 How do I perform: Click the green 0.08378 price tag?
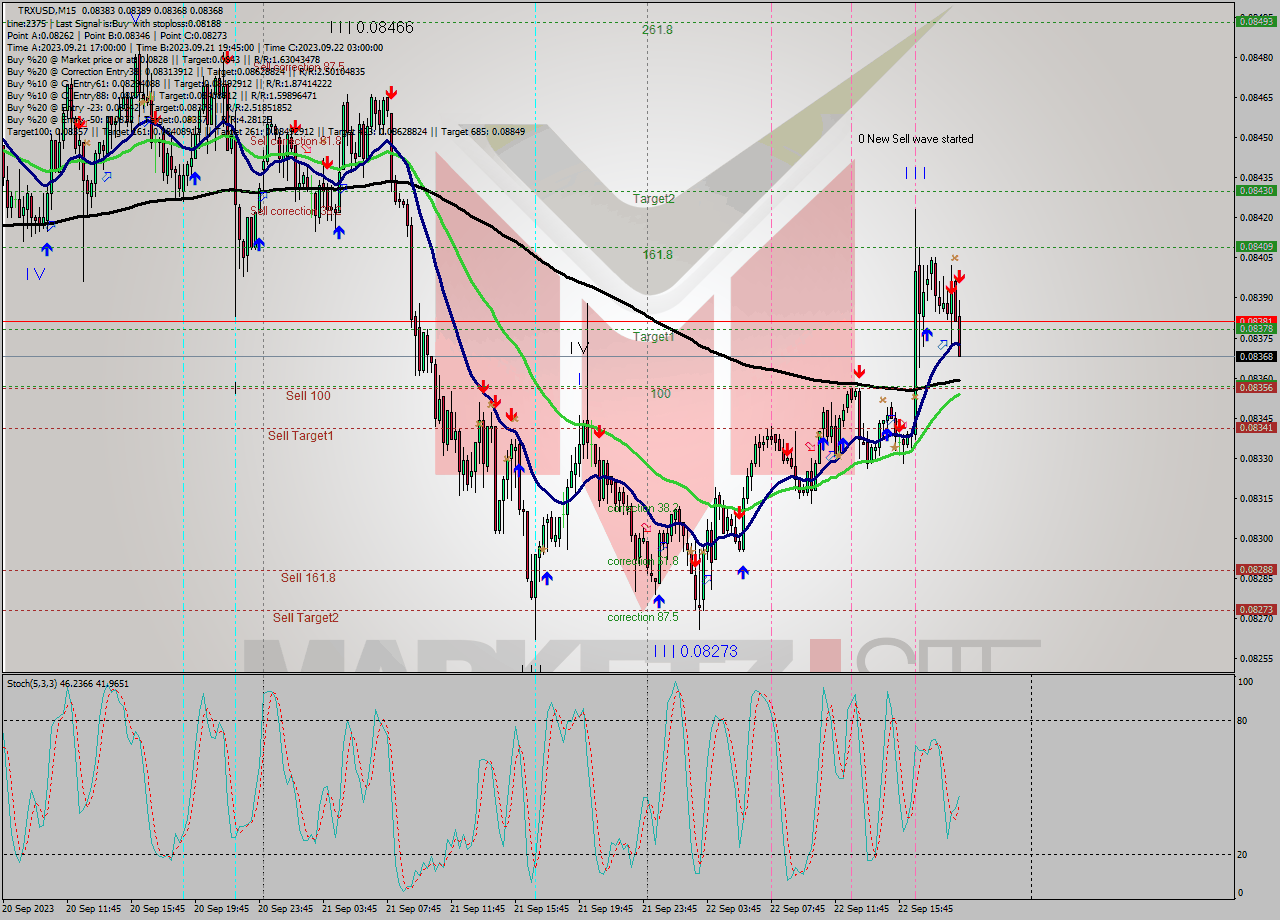[x=1255, y=329]
